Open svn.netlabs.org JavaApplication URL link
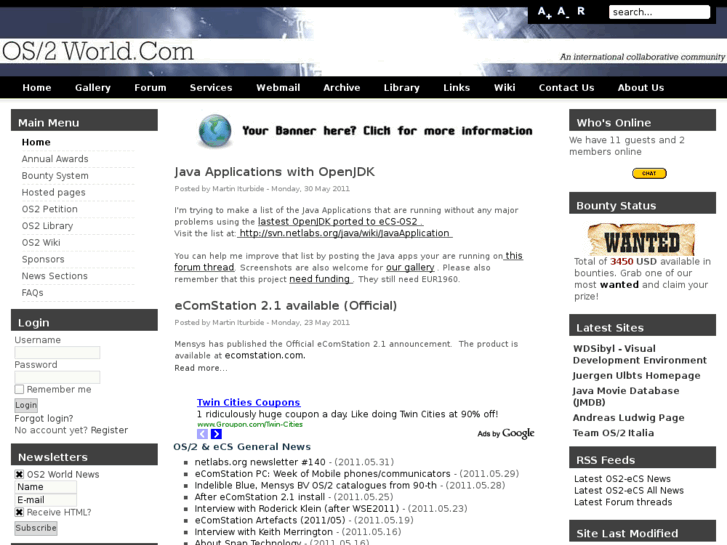Screen dimensions: 727x545 click(x=344, y=233)
